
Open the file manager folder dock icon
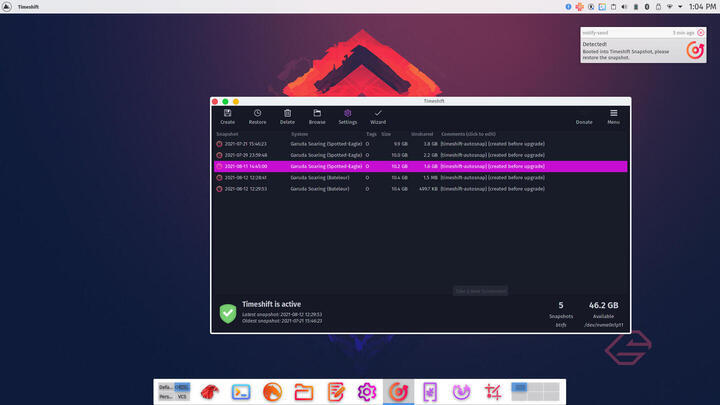(x=304, y=392)
